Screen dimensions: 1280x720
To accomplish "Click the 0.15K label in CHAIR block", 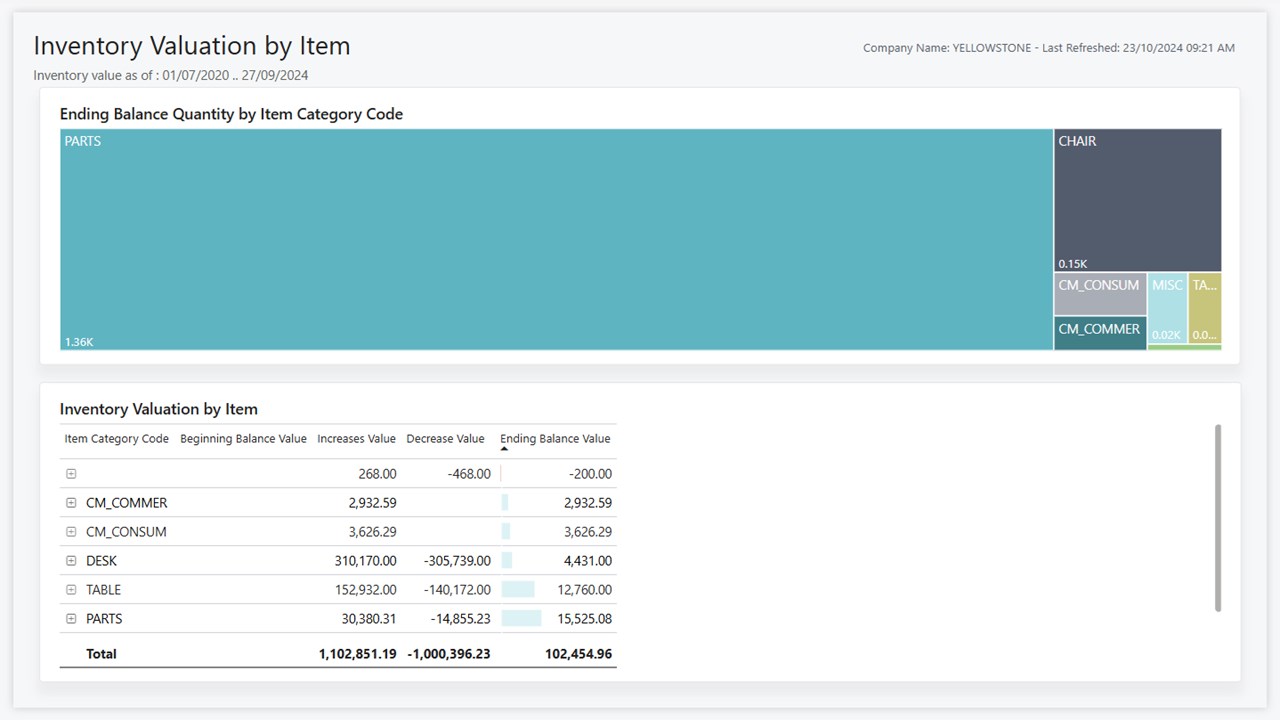I will (x=1073, y=264).
